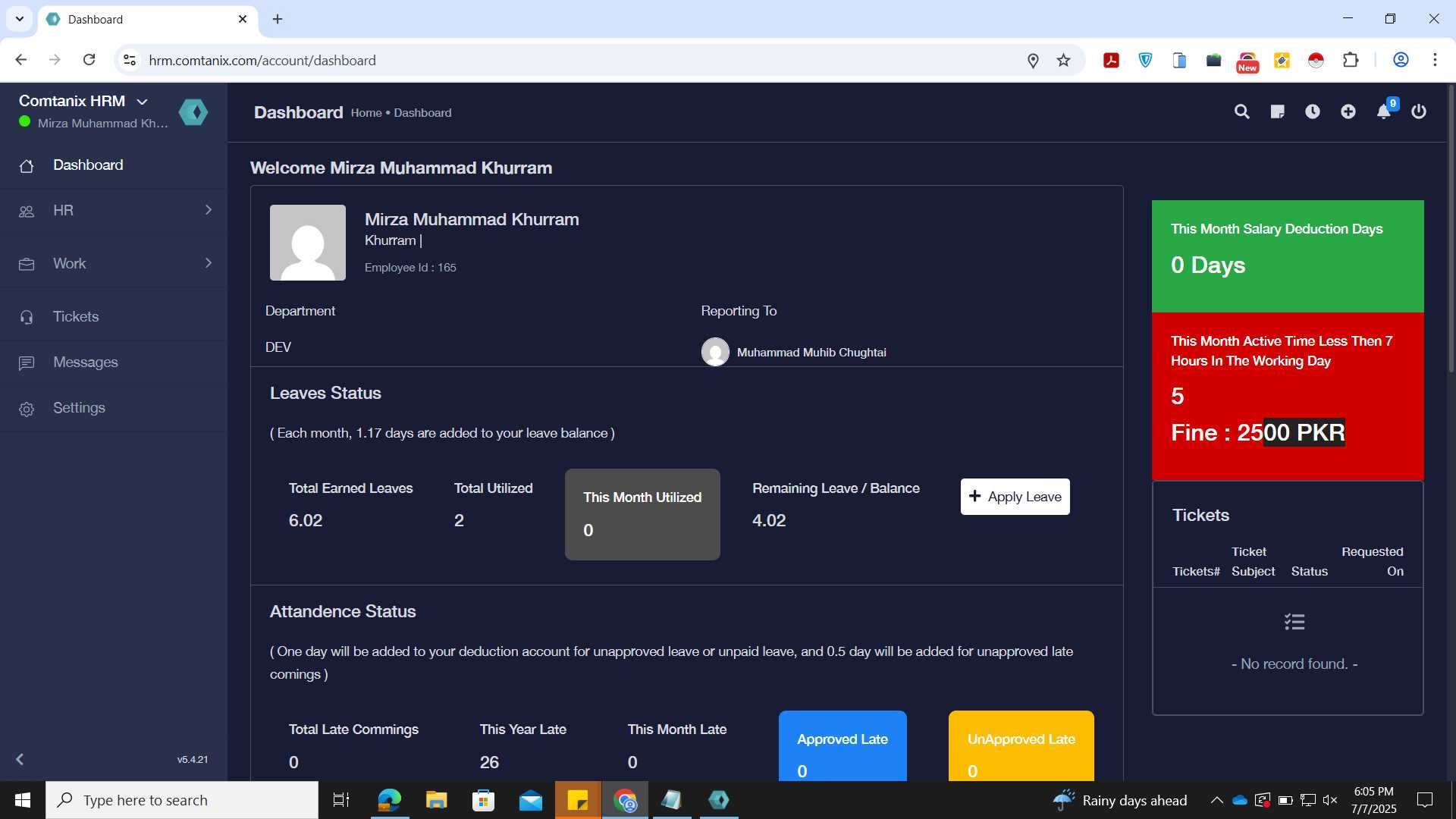Show hidden system tray icons

[x=1216, y=800]
